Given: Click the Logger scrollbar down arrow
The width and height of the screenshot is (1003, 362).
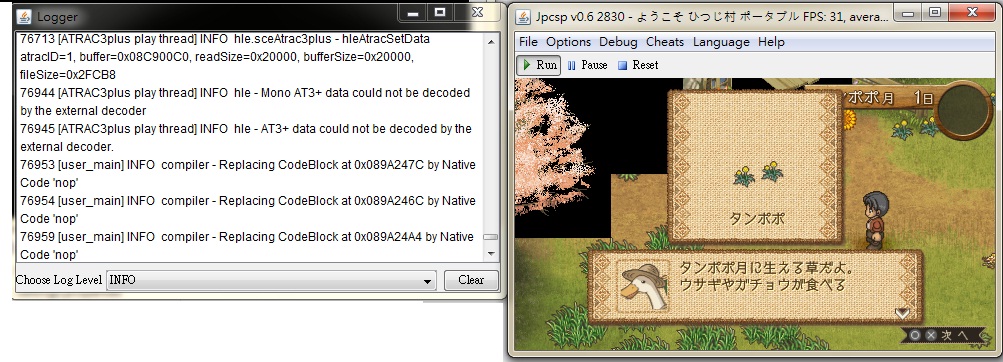Looking at the screenshot, I should click(491, 254).
